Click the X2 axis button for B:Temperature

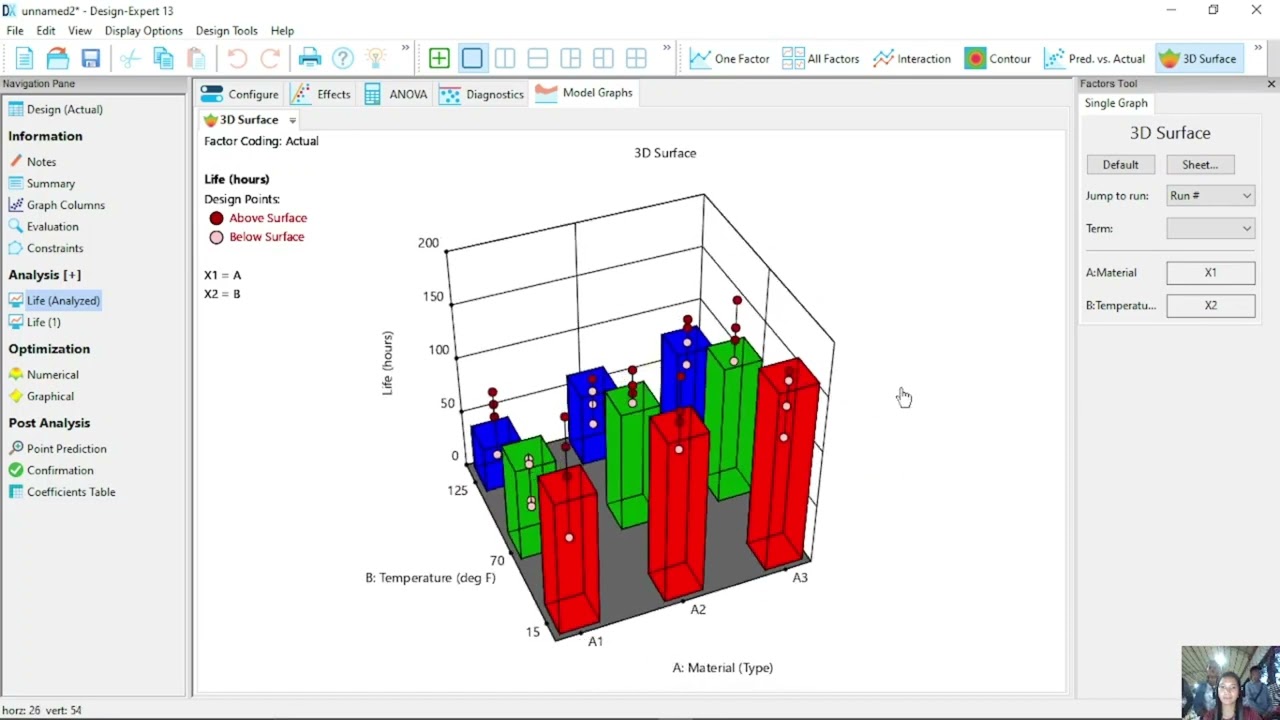(x=1210, y=305)
